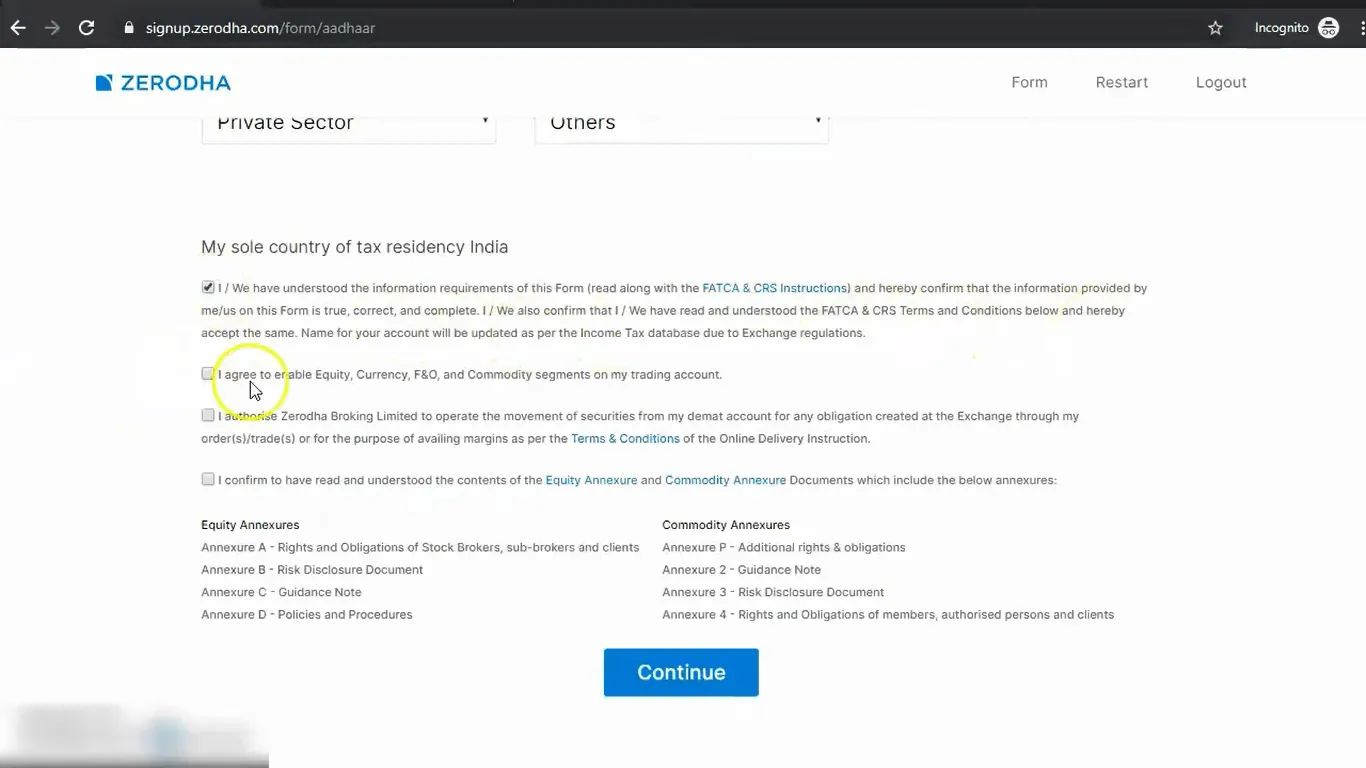Click the address bar URL
Image resolution: width=1366 pixels, height=768 pixels.
(x=260, y=28)
